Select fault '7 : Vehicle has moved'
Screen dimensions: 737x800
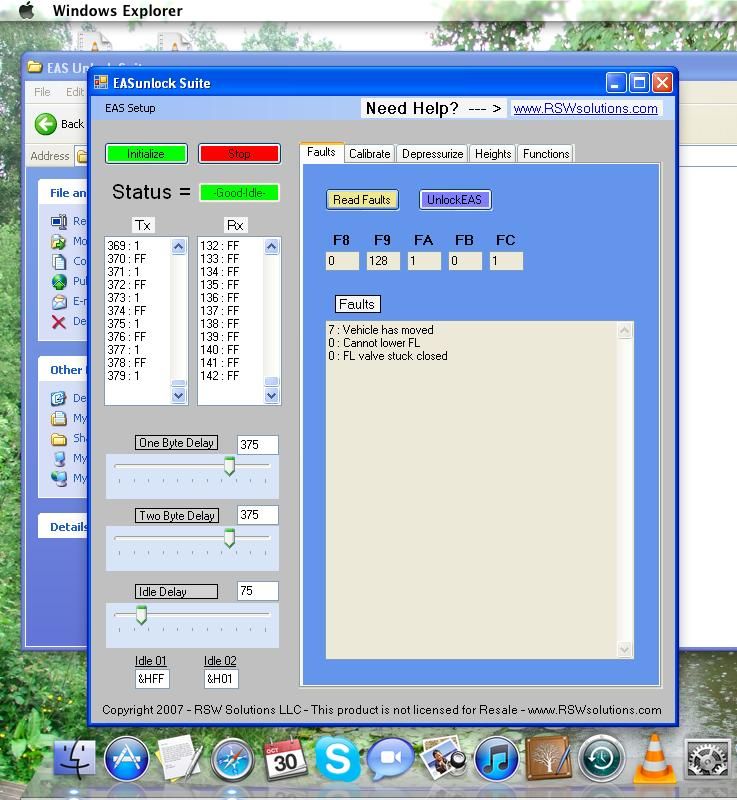click(x=381, y=330)
